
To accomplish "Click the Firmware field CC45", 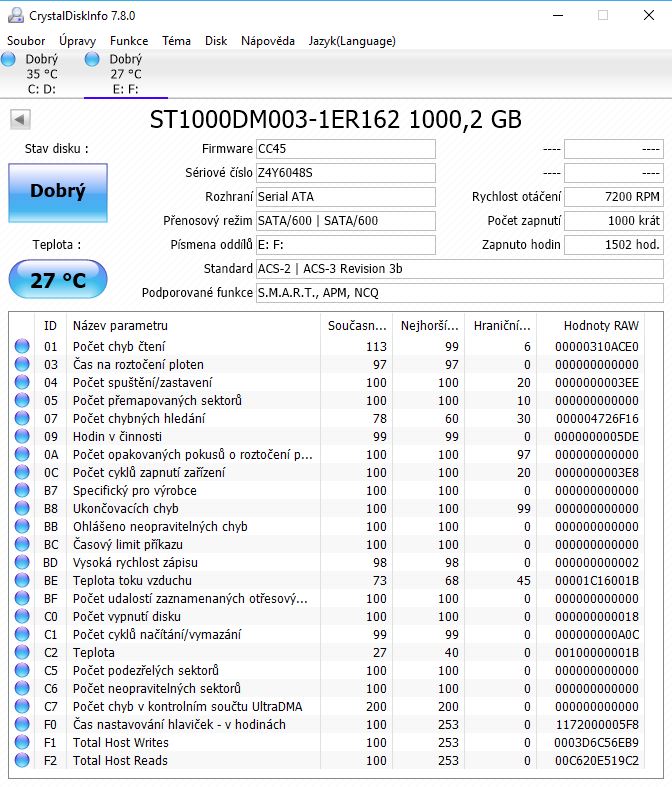I will [x=345, y=149].
